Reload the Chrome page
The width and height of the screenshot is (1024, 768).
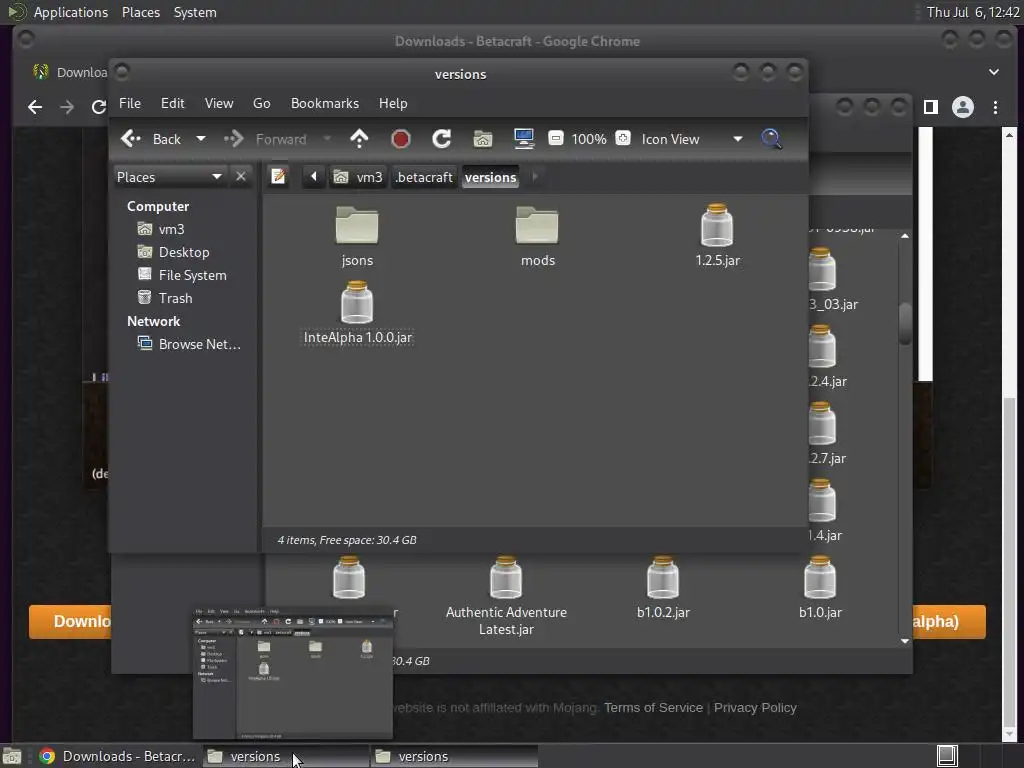click(99, 107)
